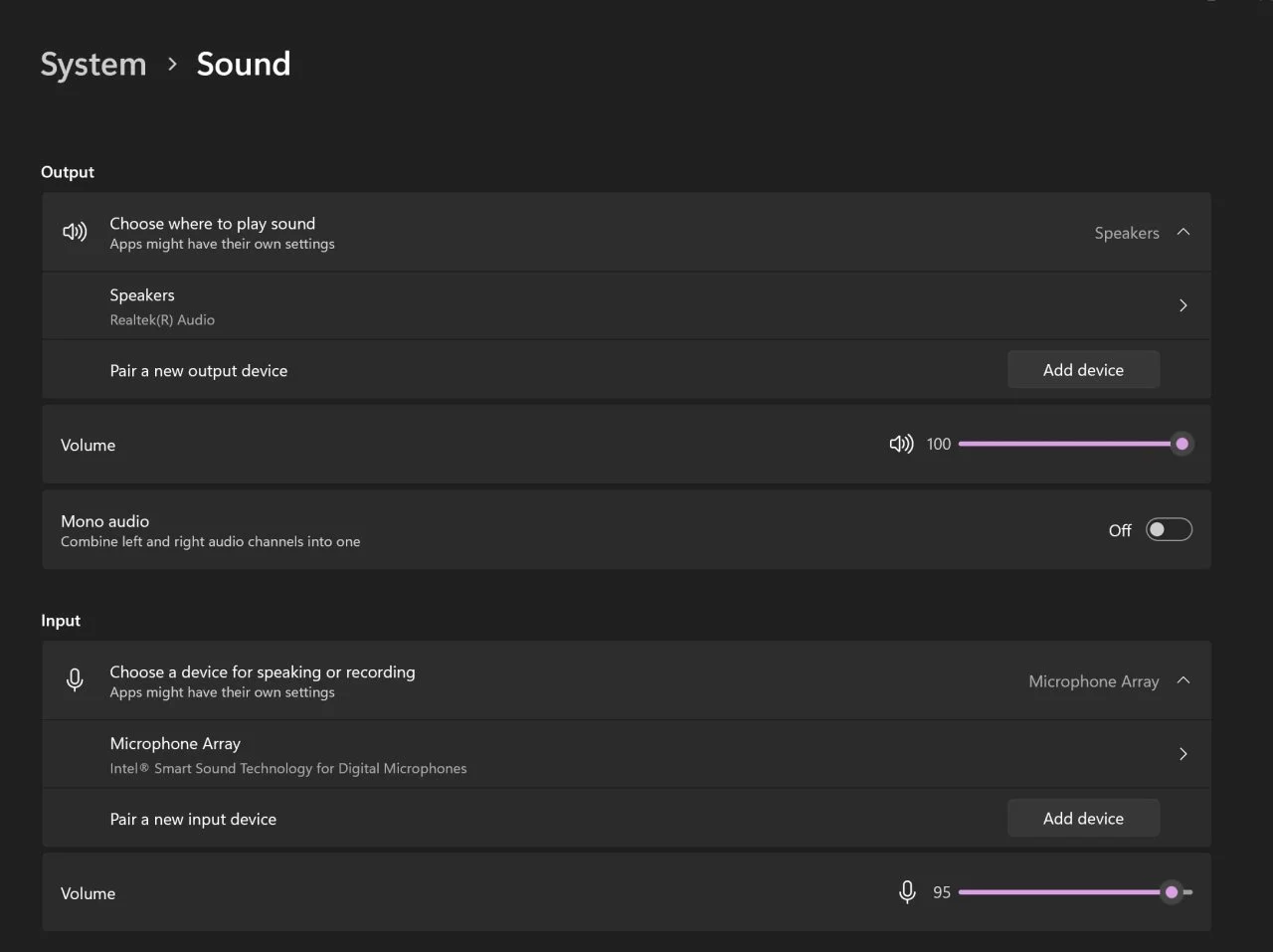
Task: Click the Sound breadcrumb title
Action: [x=244, y=64]
